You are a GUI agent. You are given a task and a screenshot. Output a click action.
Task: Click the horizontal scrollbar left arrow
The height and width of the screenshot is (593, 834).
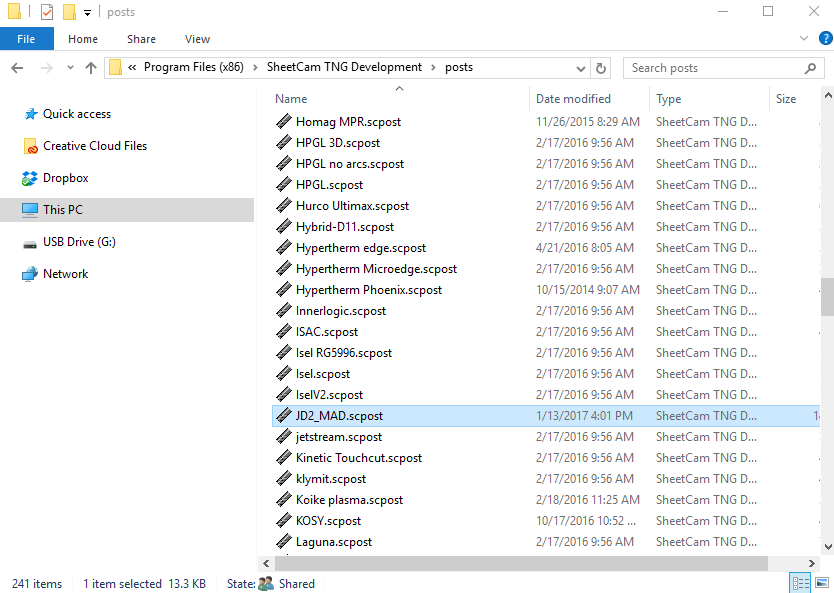tap(266, 563)
